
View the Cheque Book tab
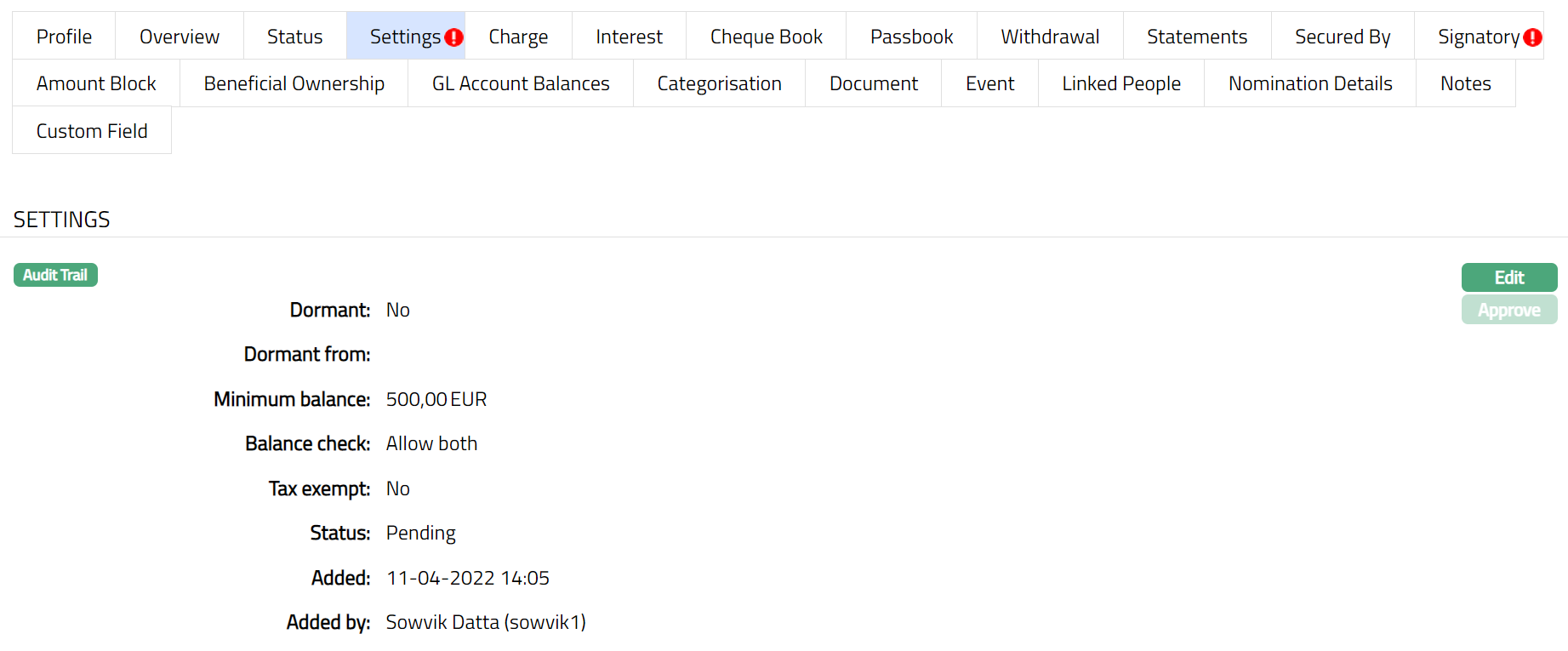766,37
